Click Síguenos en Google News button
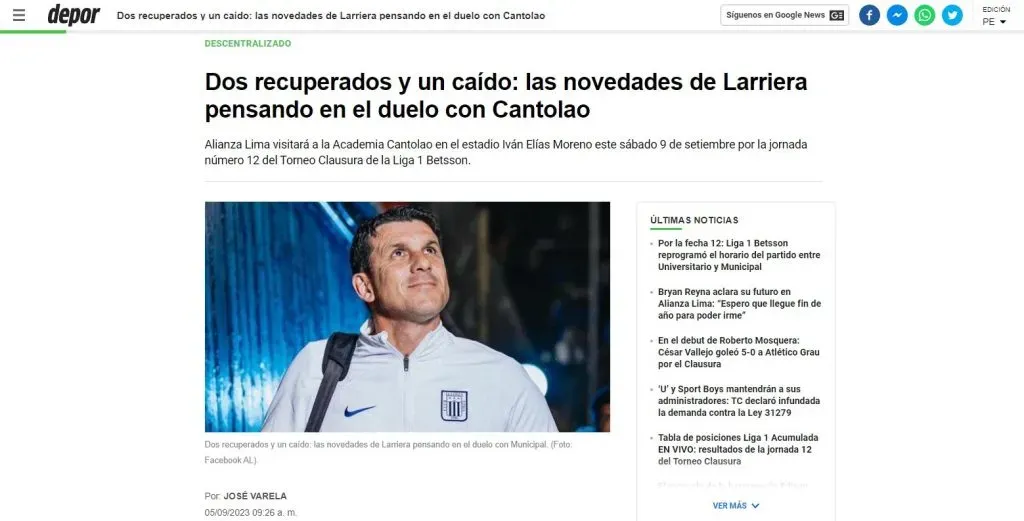 pos(784,15)
